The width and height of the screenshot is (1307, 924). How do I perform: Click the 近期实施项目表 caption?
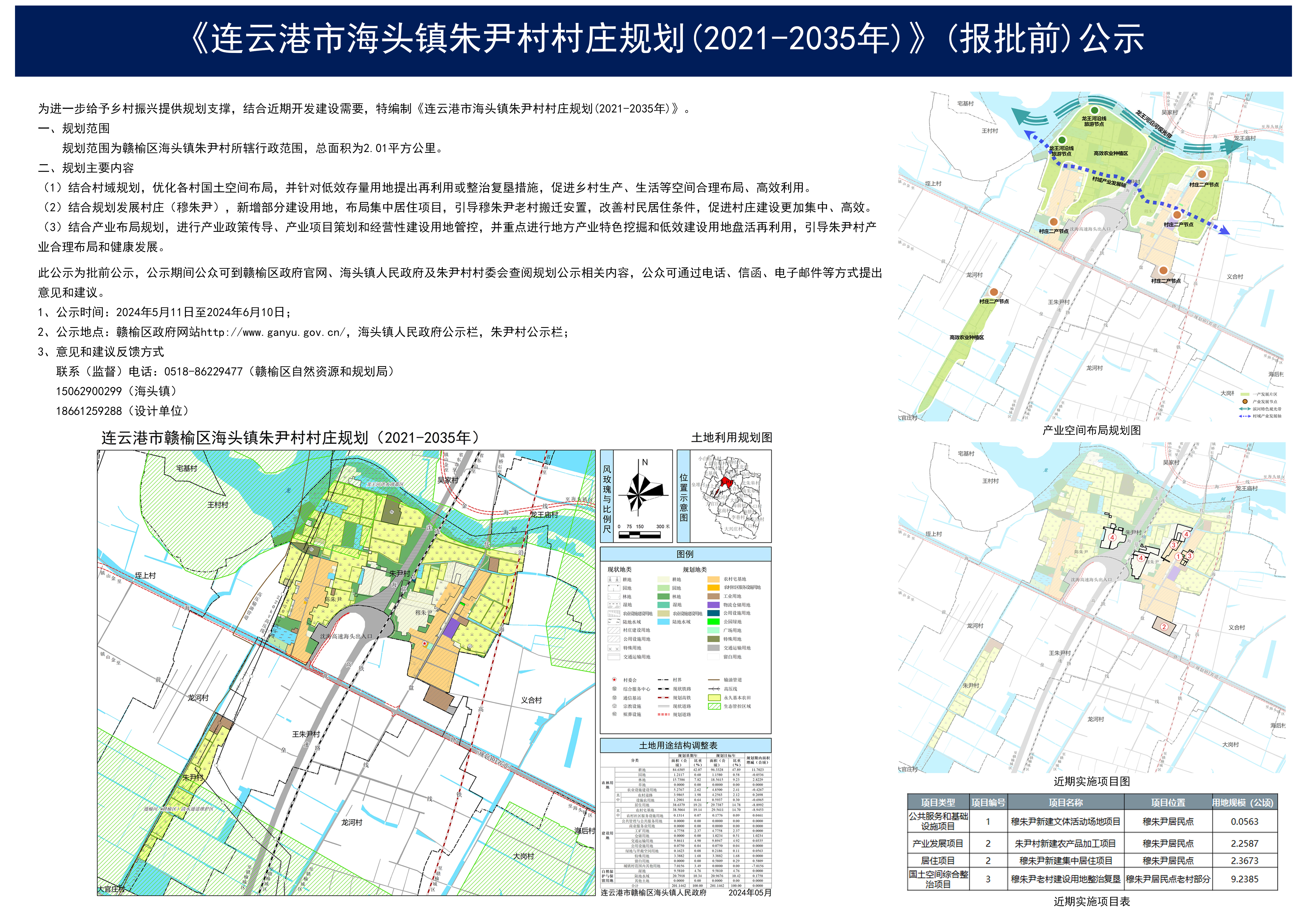tap(1092, 902)
